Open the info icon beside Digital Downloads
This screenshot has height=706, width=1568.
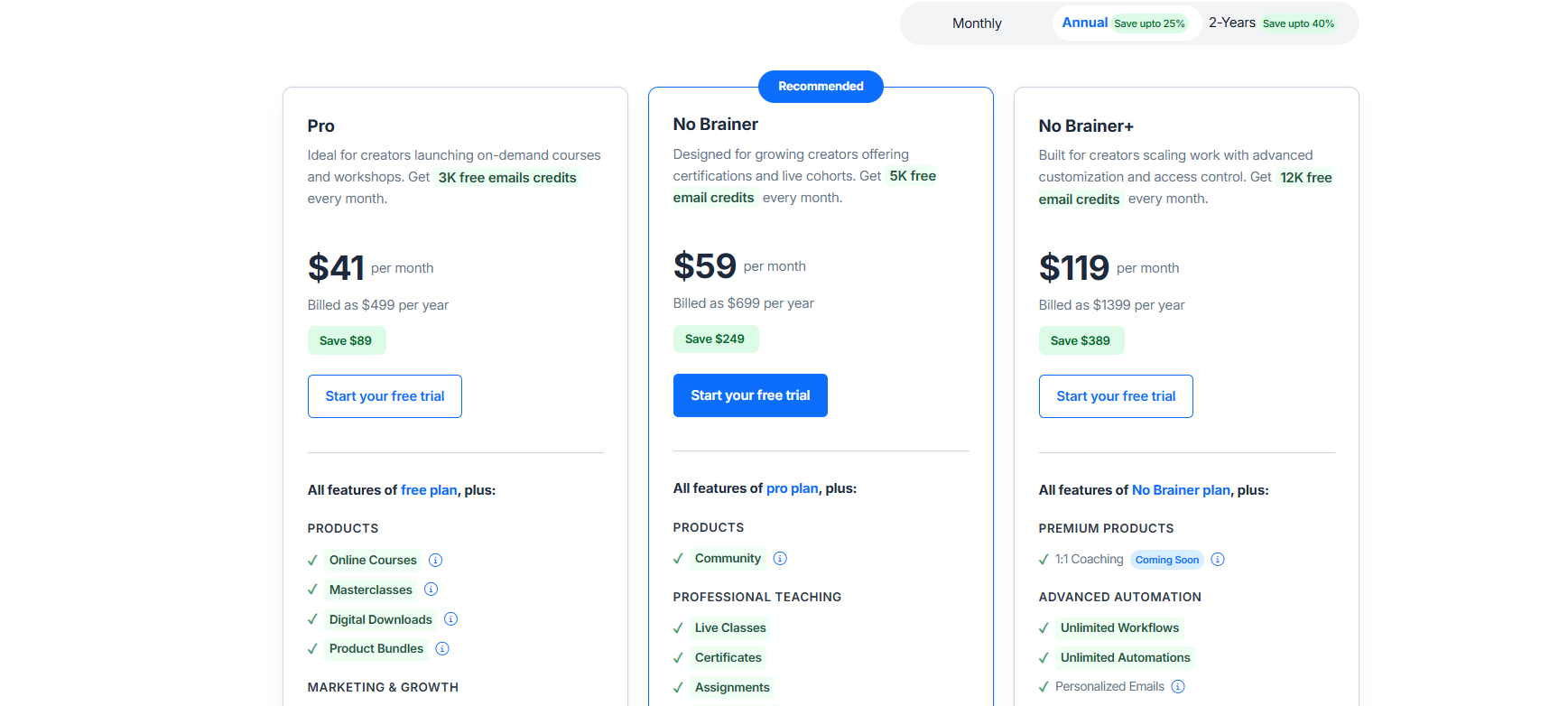pos(450,619)
